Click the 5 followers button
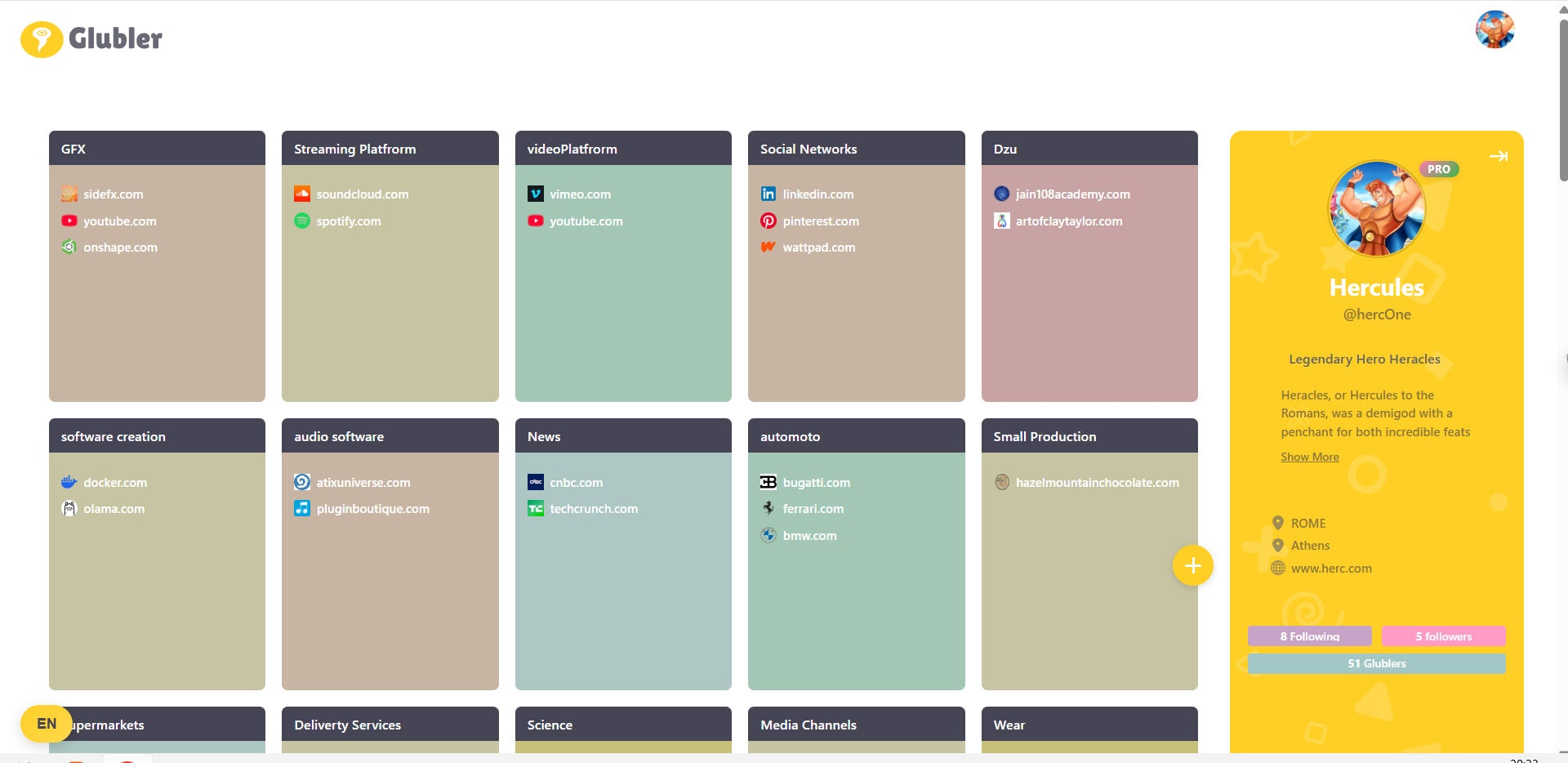The width and height of the screenshot is (1568, 763). (1442, 636)
